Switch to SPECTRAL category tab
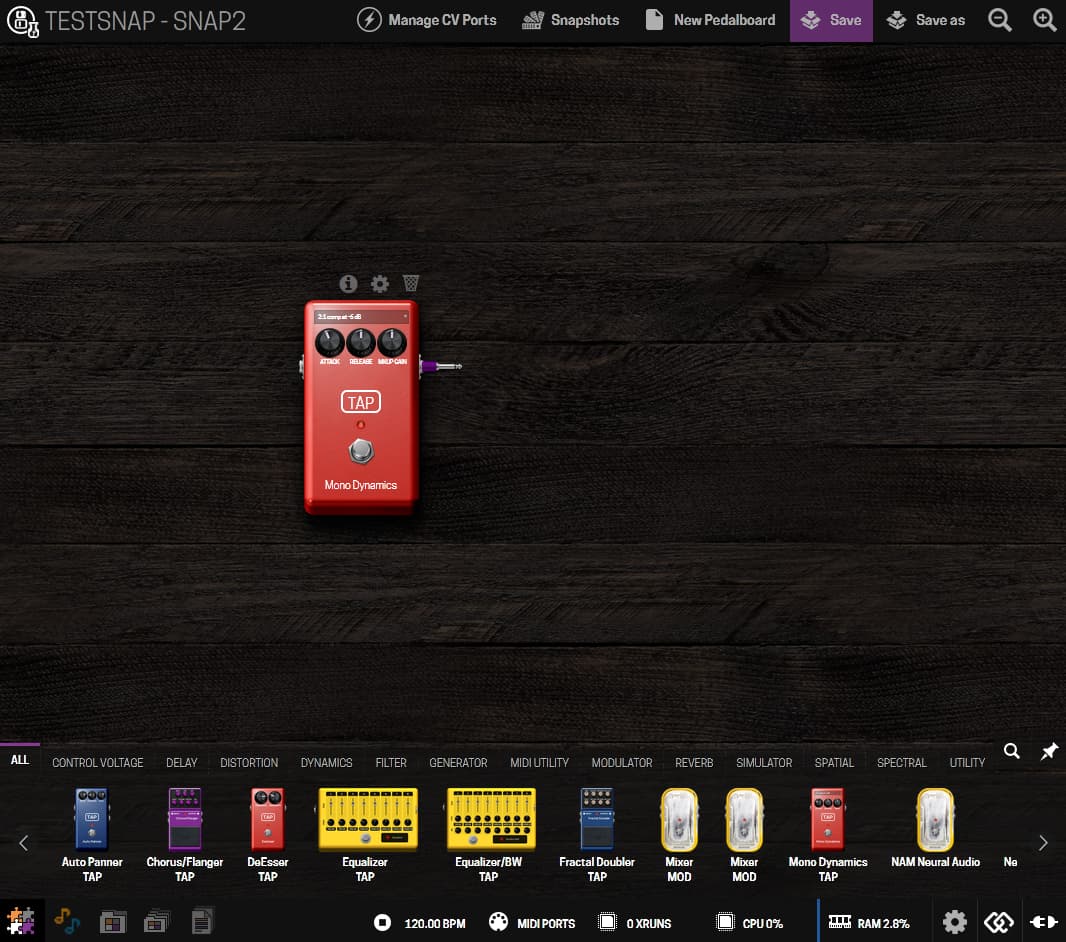The height and width of the screenshot is (942, 1066). [x=901, y=763]
